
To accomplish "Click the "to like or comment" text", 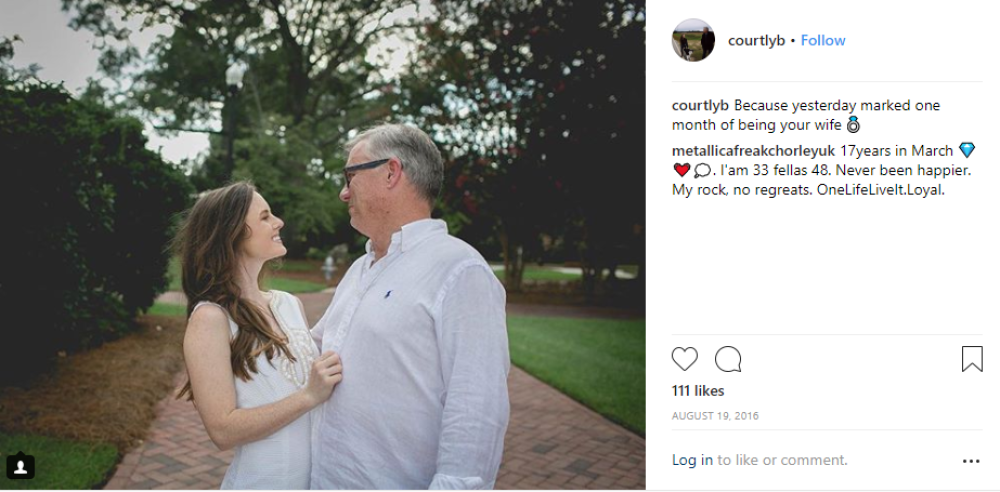I will [x=782, y=460].
